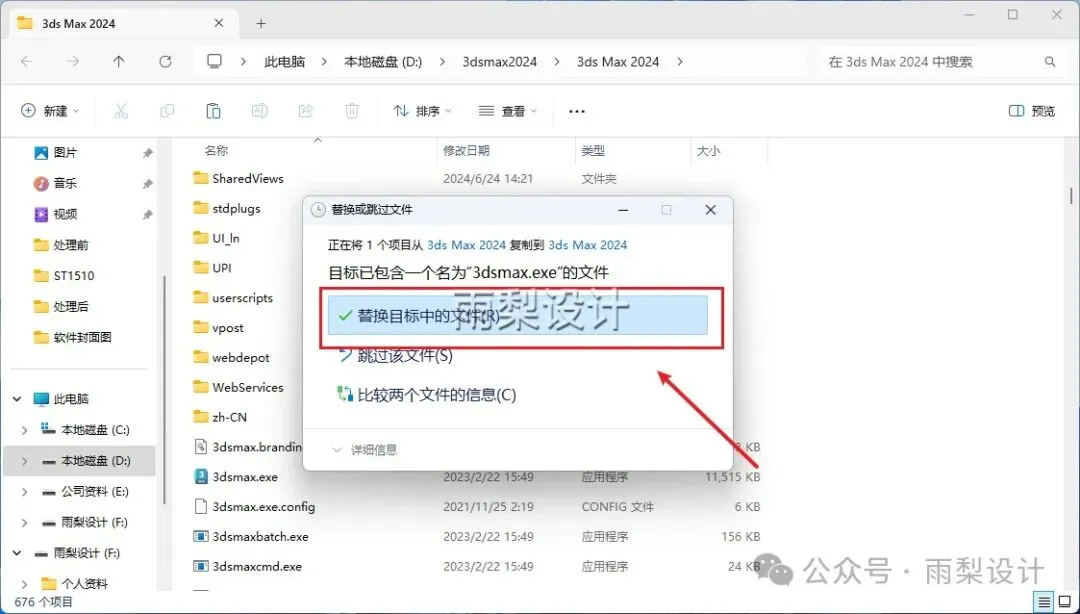Expand 本地磁盘 (C:) in navigation tree
The image size is (1080, 614).
[x=25, y=430]
